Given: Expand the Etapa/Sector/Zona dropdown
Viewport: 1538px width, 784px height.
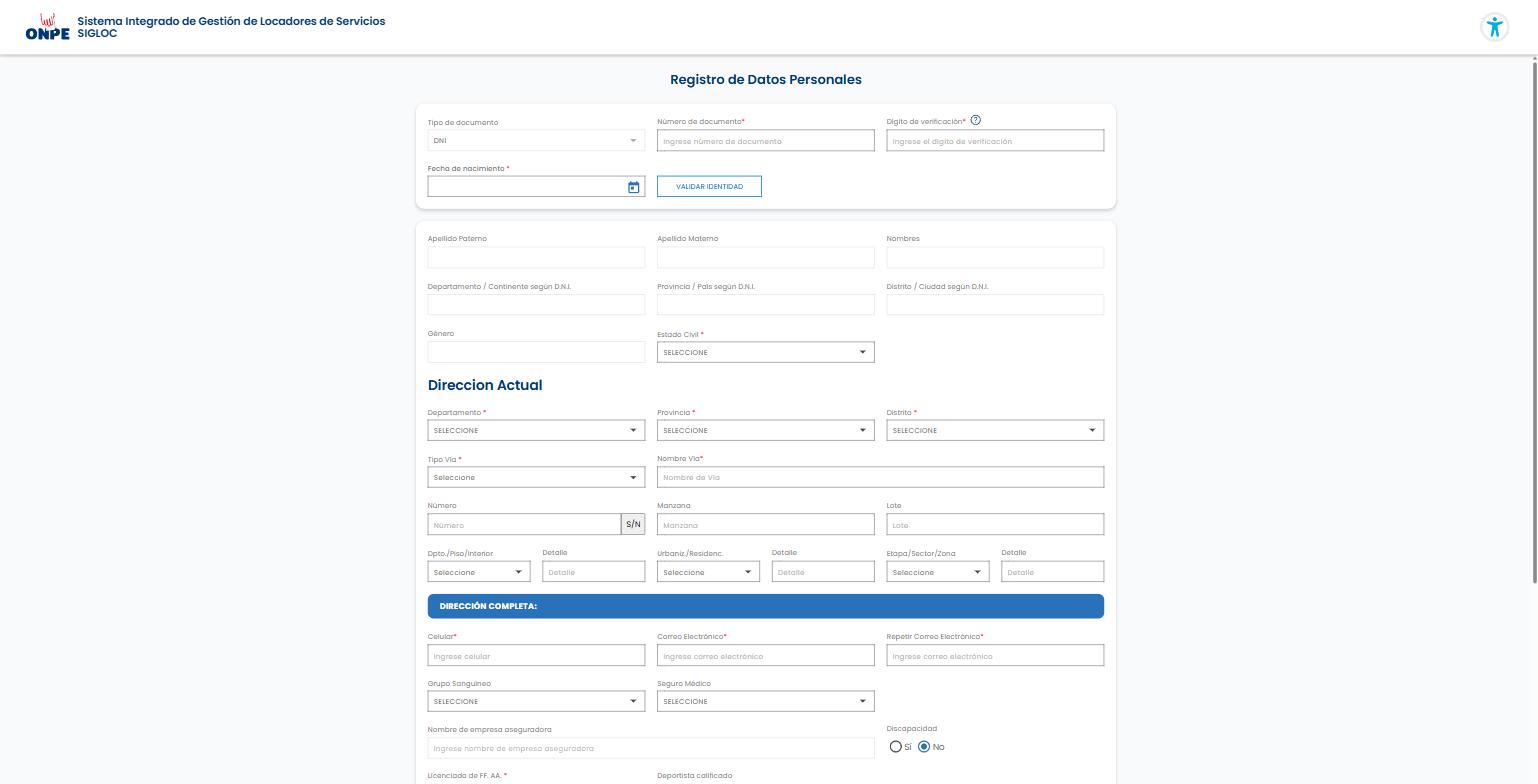Looking at the screenshot, I should click(938, 572).
